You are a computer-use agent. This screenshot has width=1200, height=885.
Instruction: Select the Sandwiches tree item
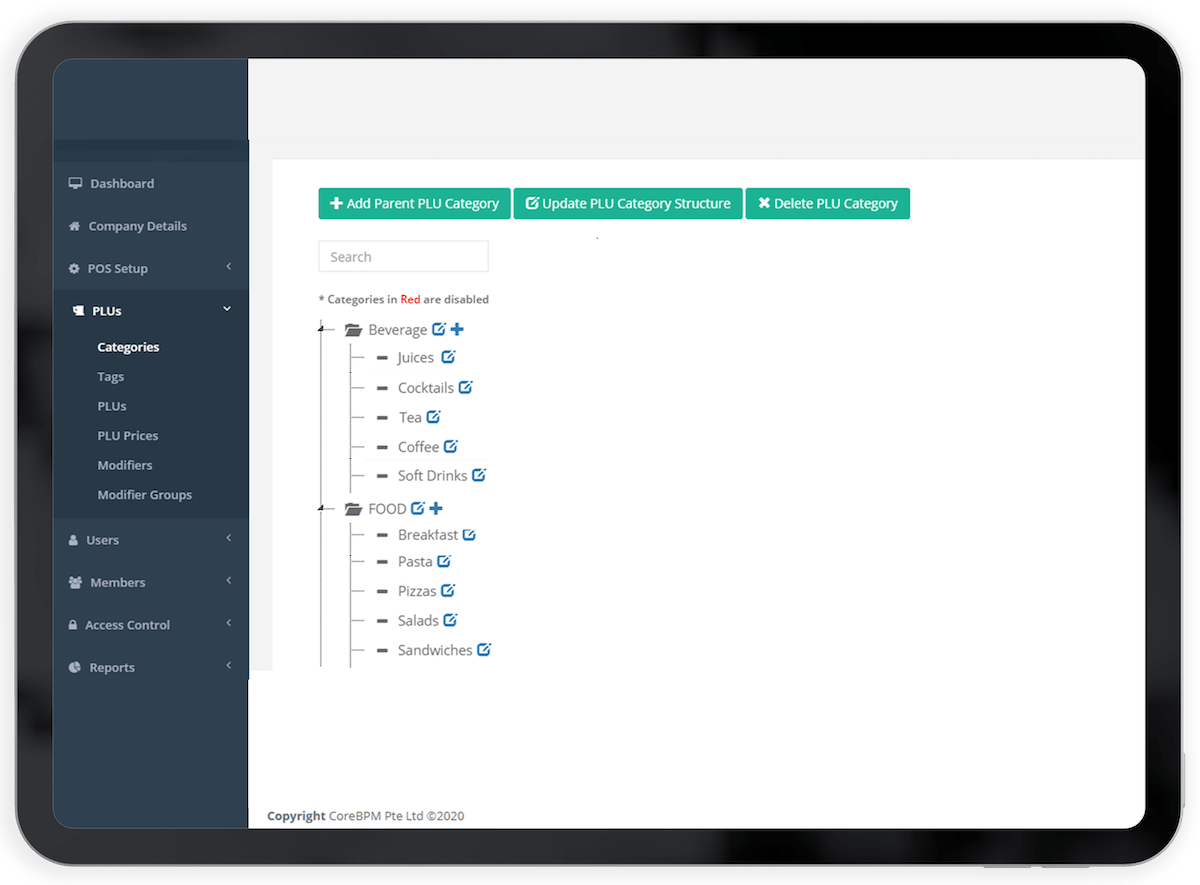pos(435,650)
